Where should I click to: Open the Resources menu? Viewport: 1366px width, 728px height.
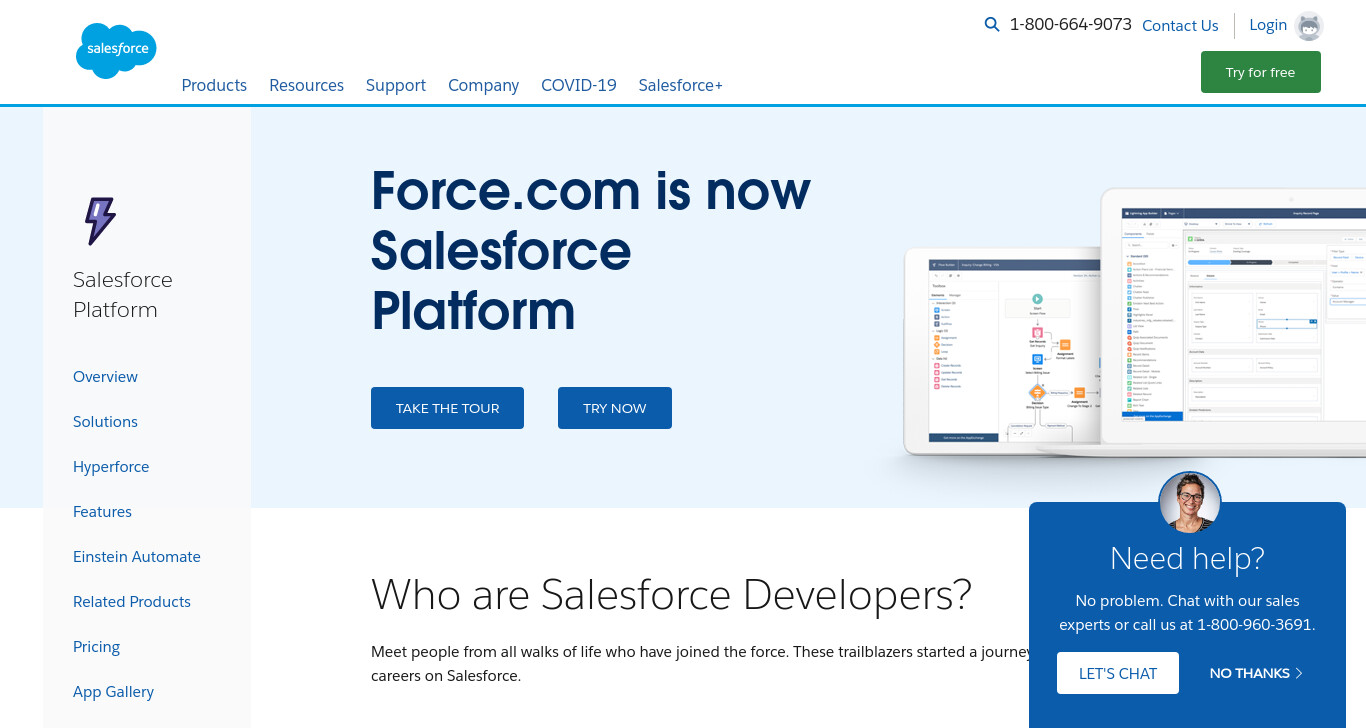pyautogui.click(x=306, y=85)
